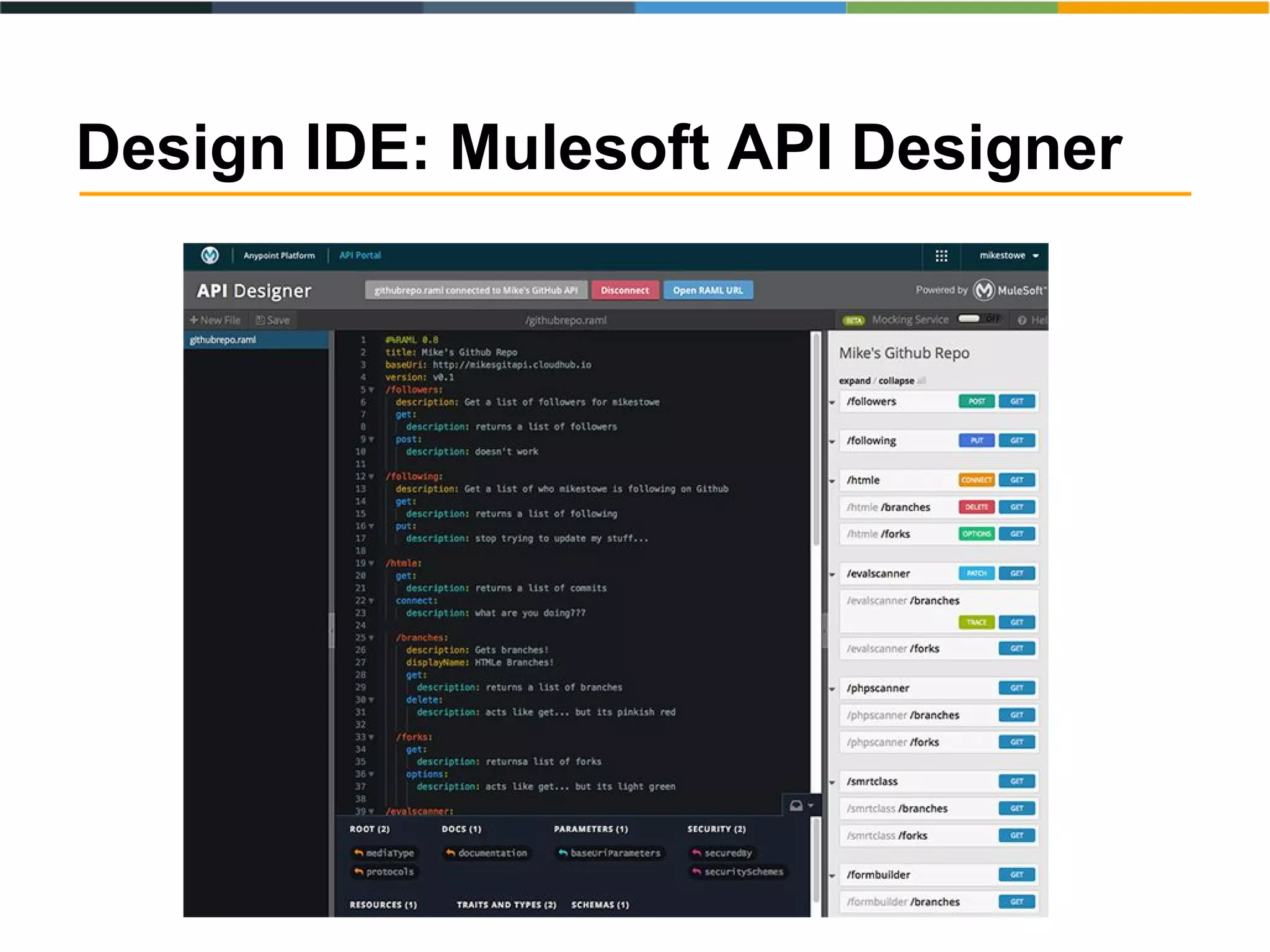
Task: Click GET badge on /formbuilder
Action: 1017,875
